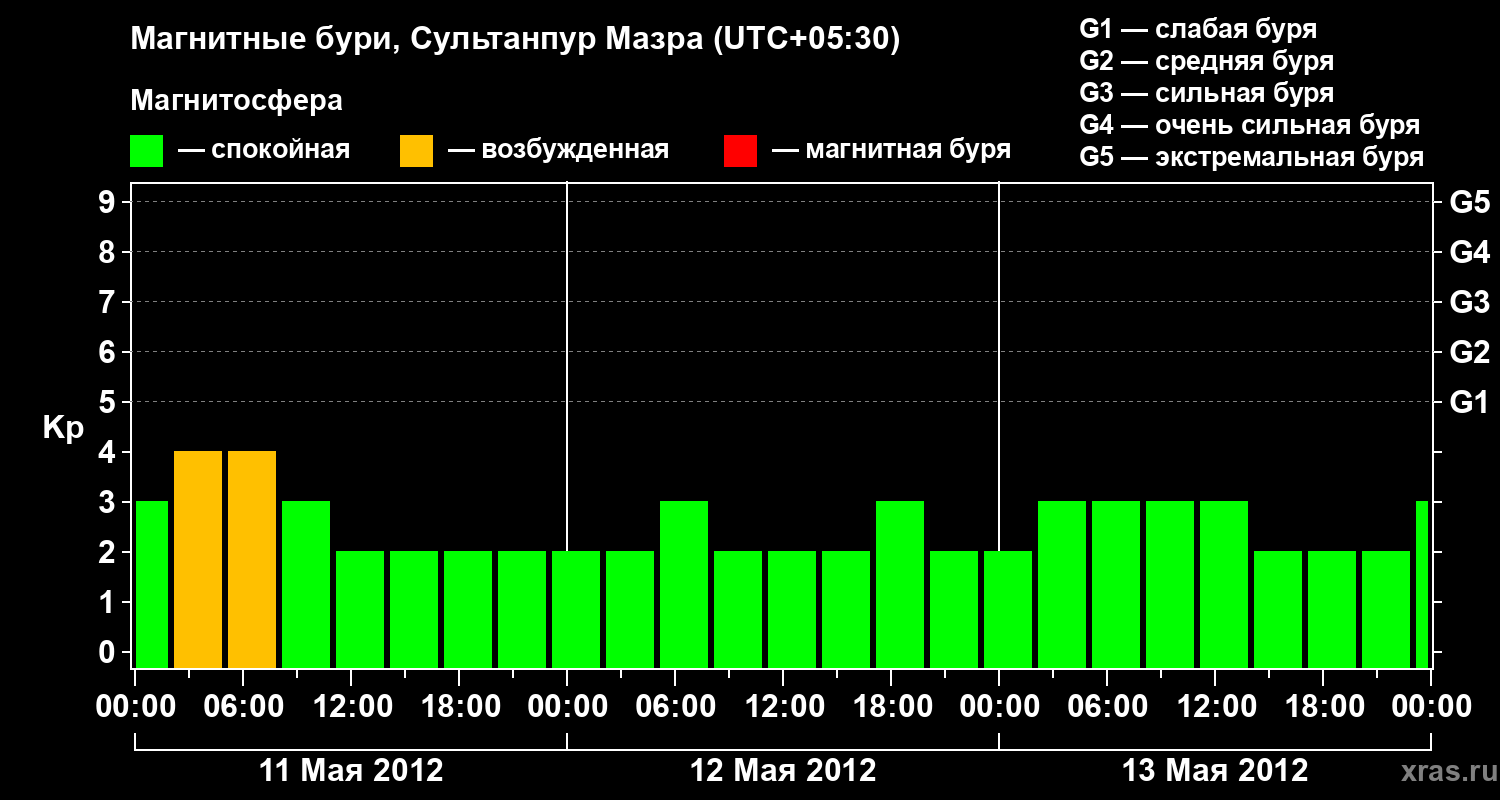This screenshot has height=800, width=1500.
Task: Click the y-axis value '7'
Action: pyautogui.click(x=109, y=303)
